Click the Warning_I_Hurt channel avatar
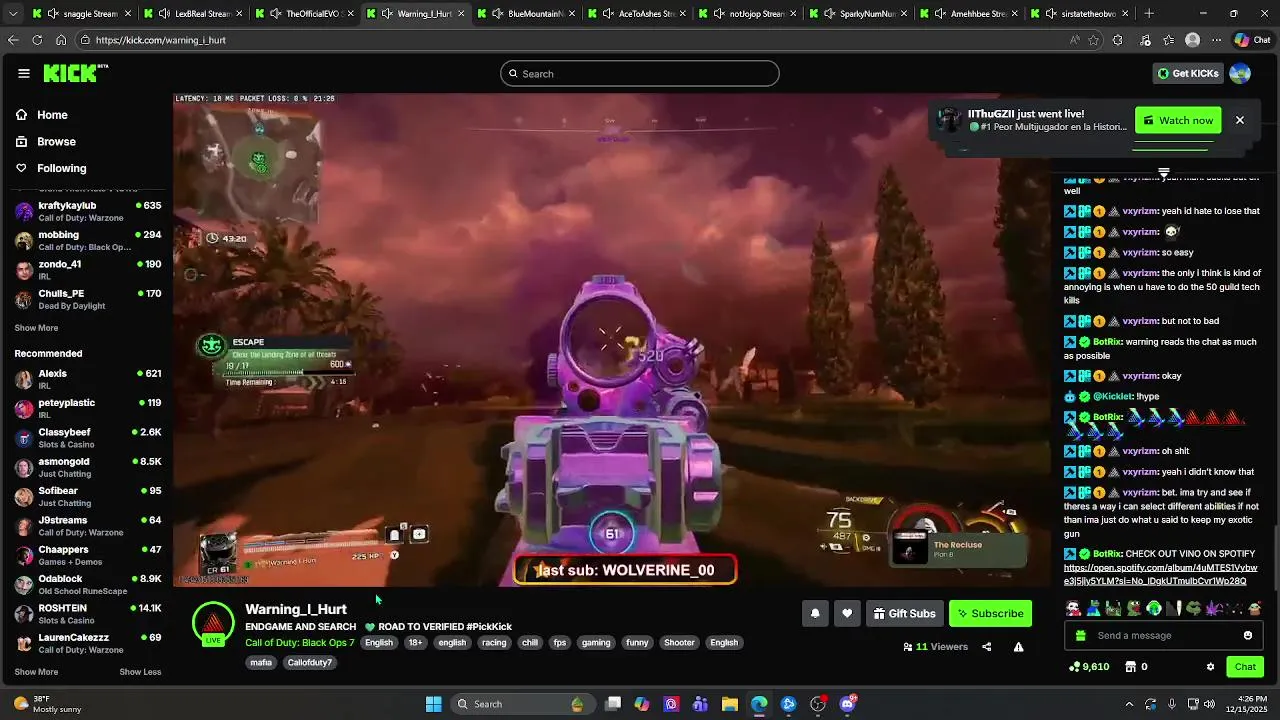This screenshot has width=1280, height=720. [213, 622]
